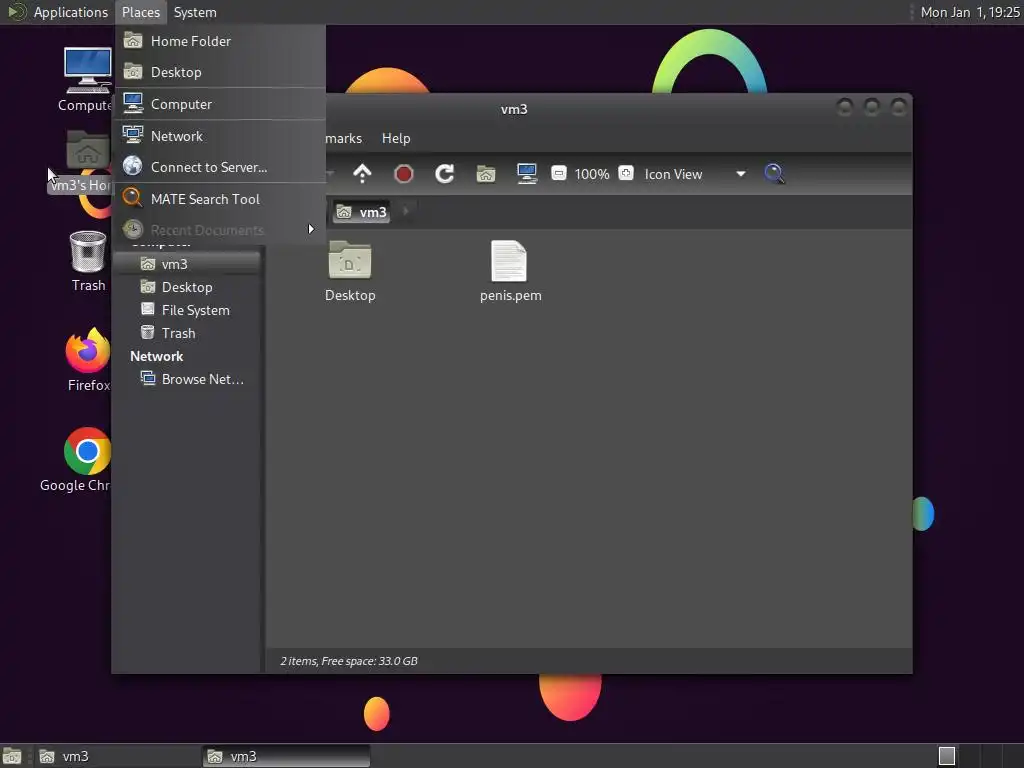This screenshot has height=768, width=1024.
Task: Click the Computer desktop icon
Action: point(87,79)
